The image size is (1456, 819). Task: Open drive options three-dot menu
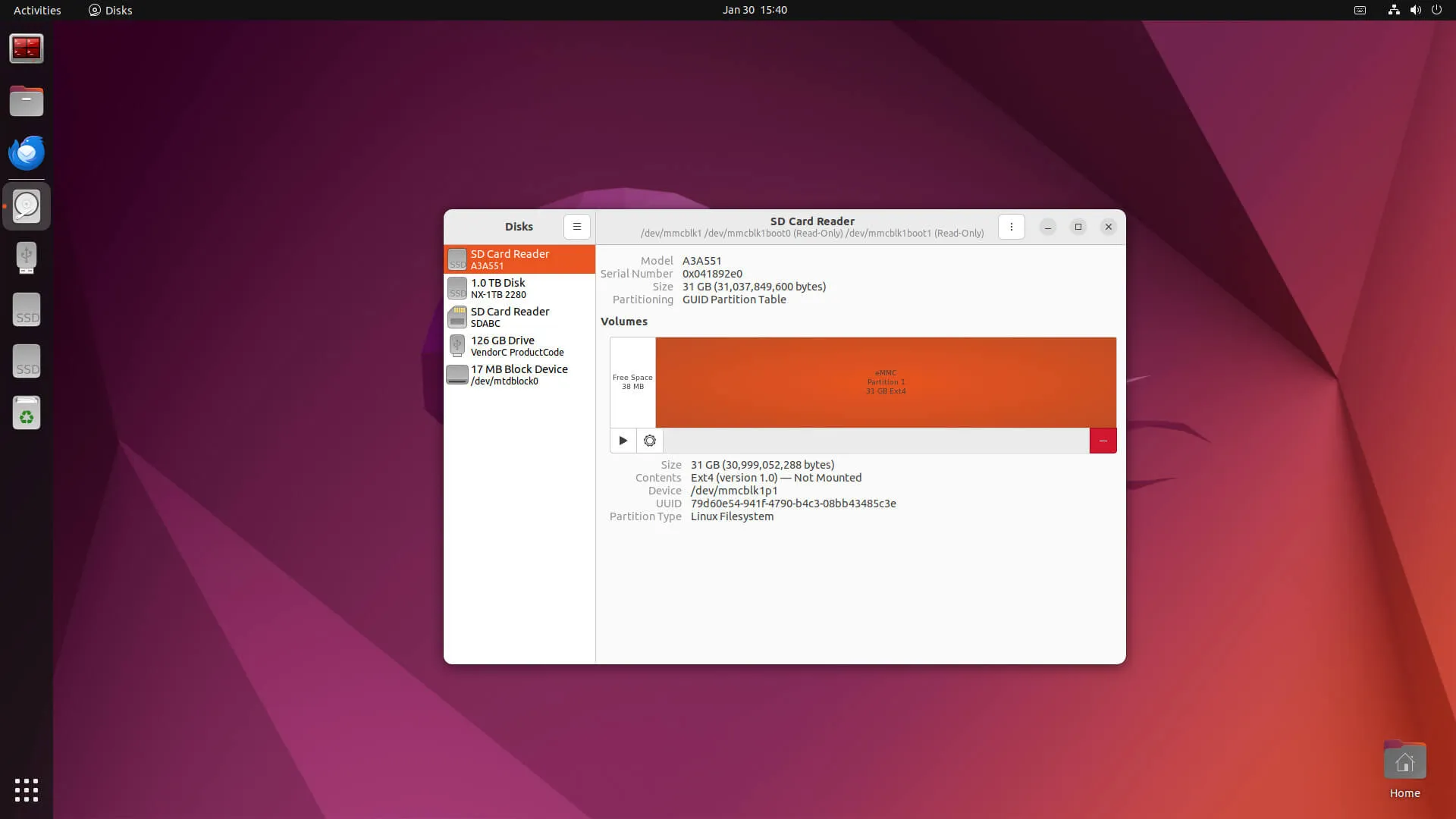tap(1011, 227)
